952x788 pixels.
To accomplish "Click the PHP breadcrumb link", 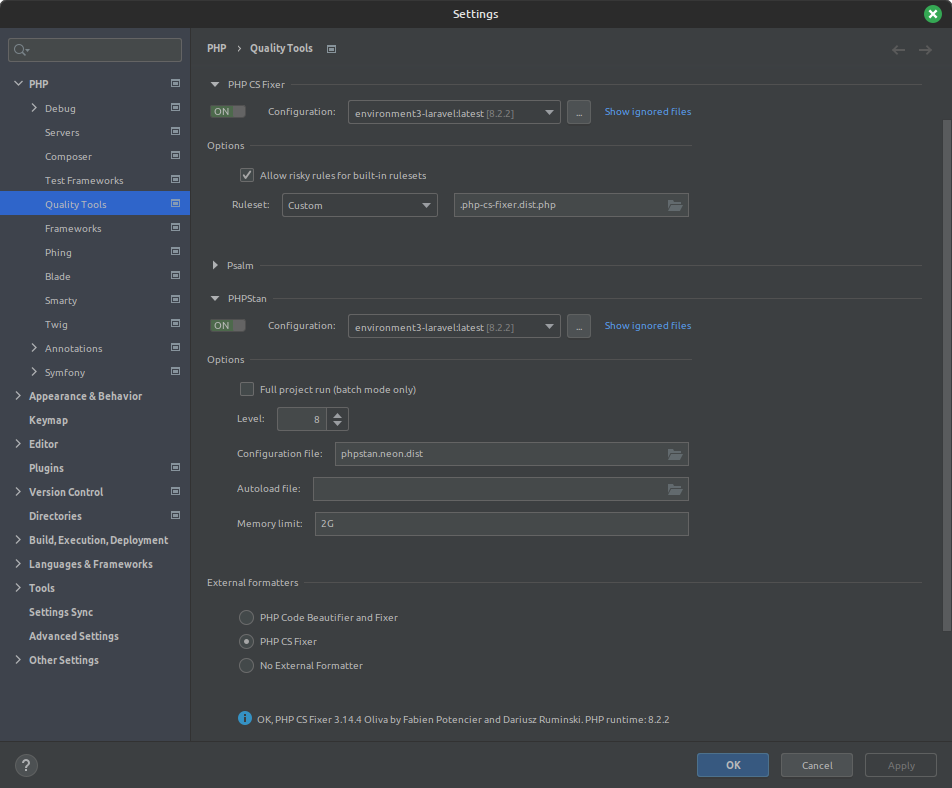I will pyautogui.click(x=217, y=48).
